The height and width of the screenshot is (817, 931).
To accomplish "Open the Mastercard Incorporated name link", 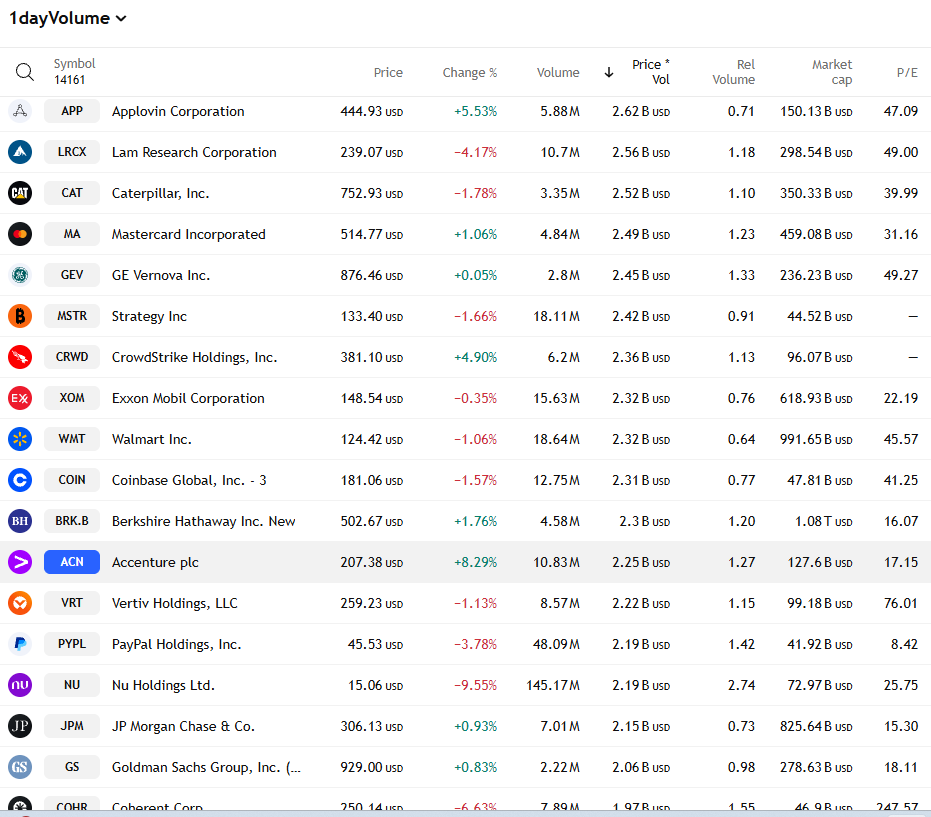I will (x=189, y=235).
